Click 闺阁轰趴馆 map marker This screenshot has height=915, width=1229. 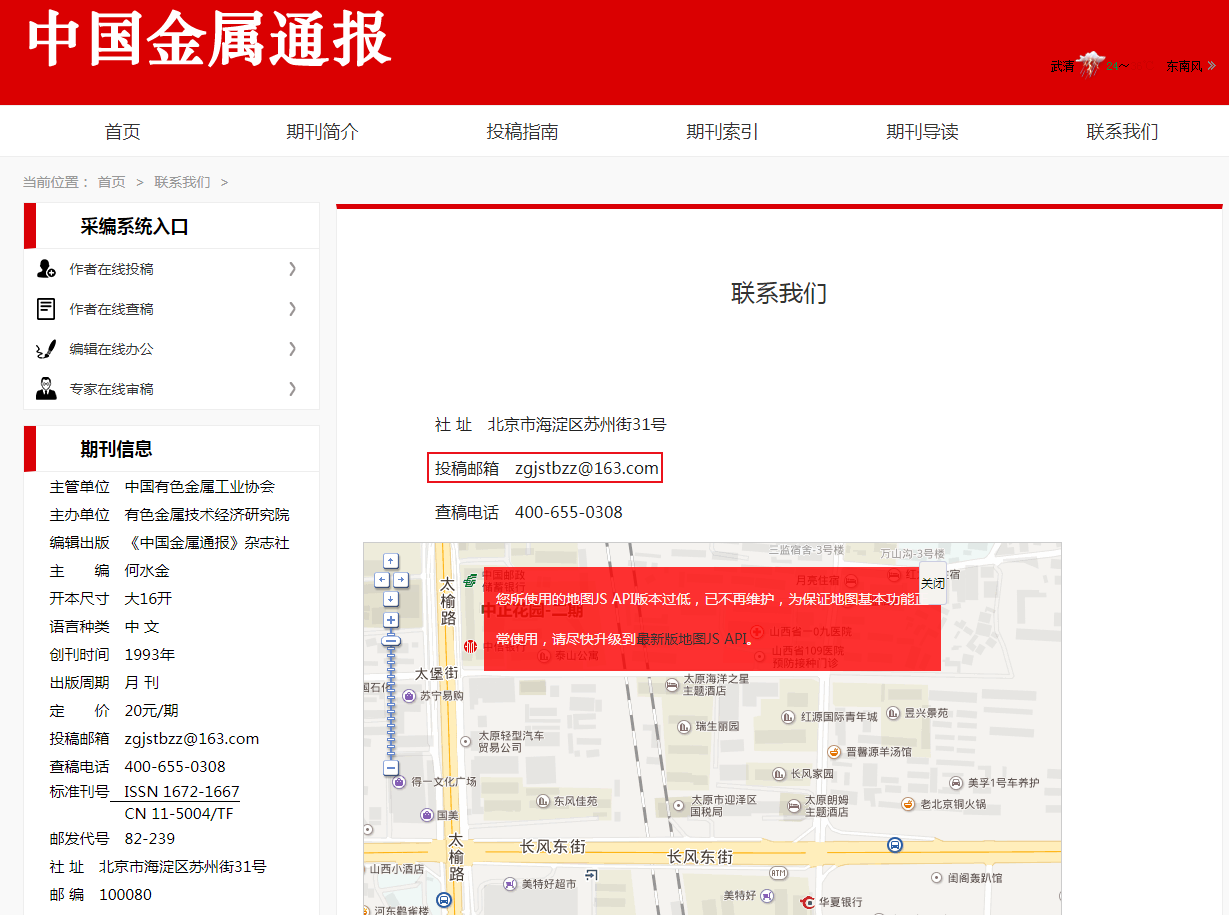coord(937,878)
